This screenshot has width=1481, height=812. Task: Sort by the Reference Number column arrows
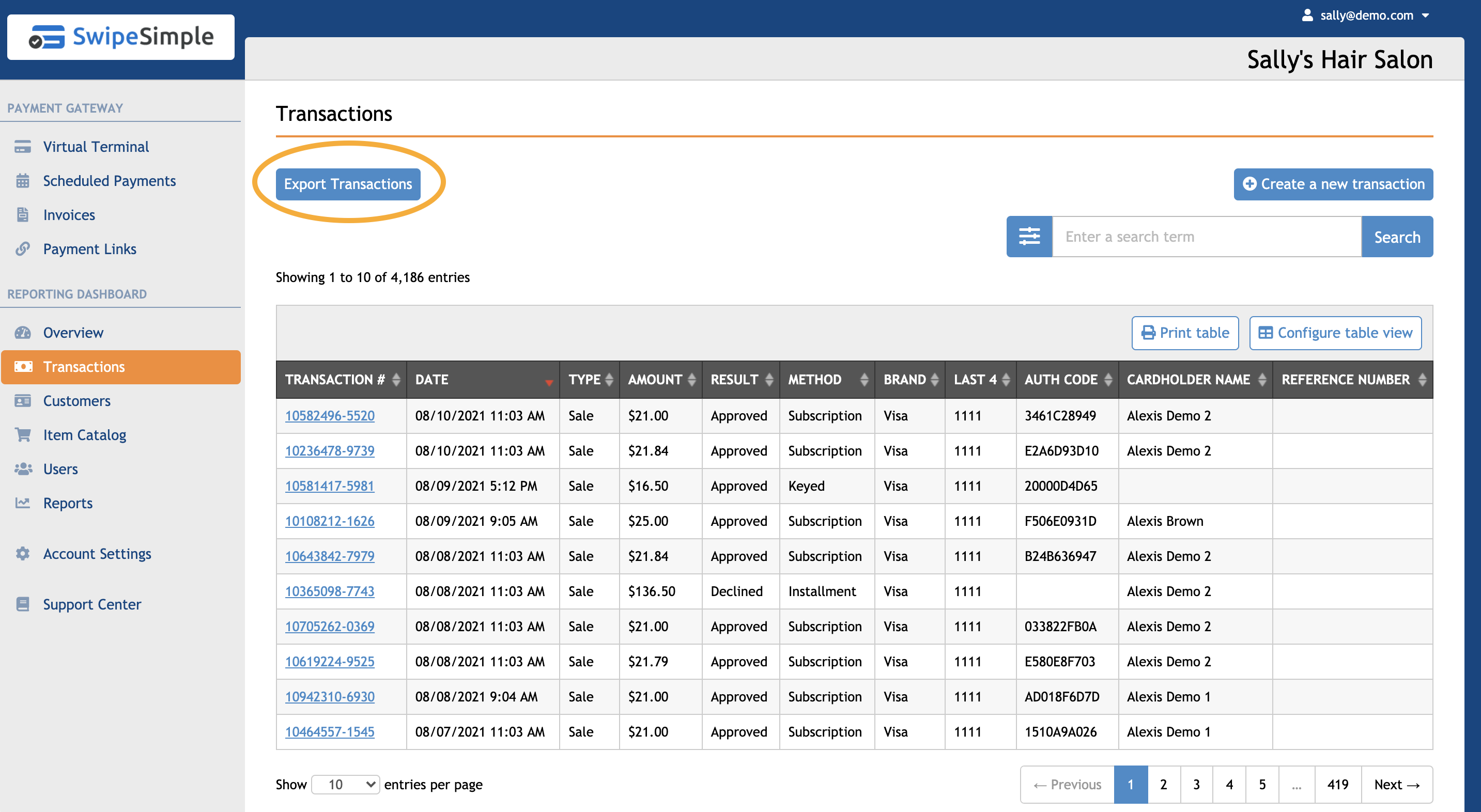pyautogui.click(x=1423, y=380)
